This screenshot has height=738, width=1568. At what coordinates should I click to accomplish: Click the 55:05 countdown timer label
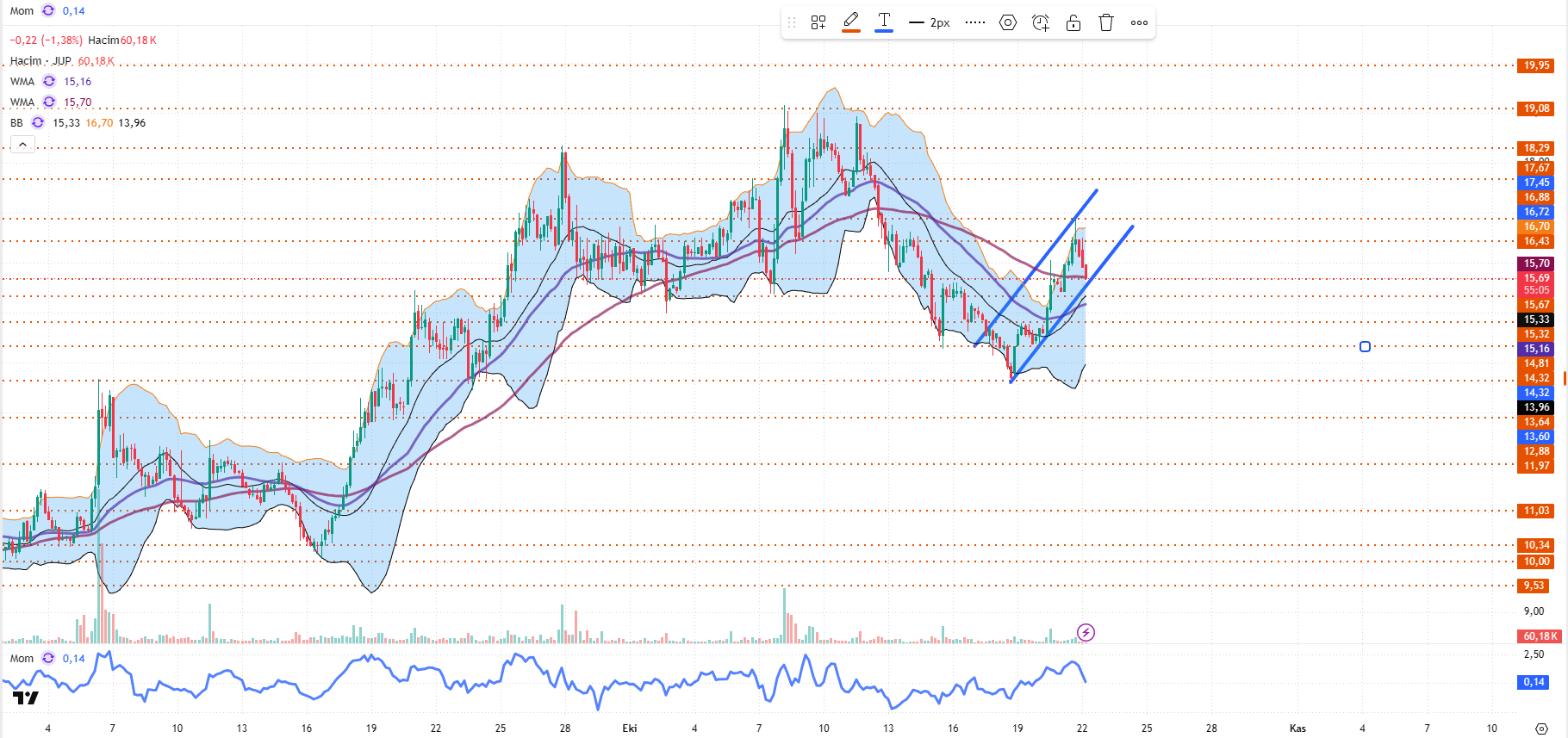(x=1536, y=290)
